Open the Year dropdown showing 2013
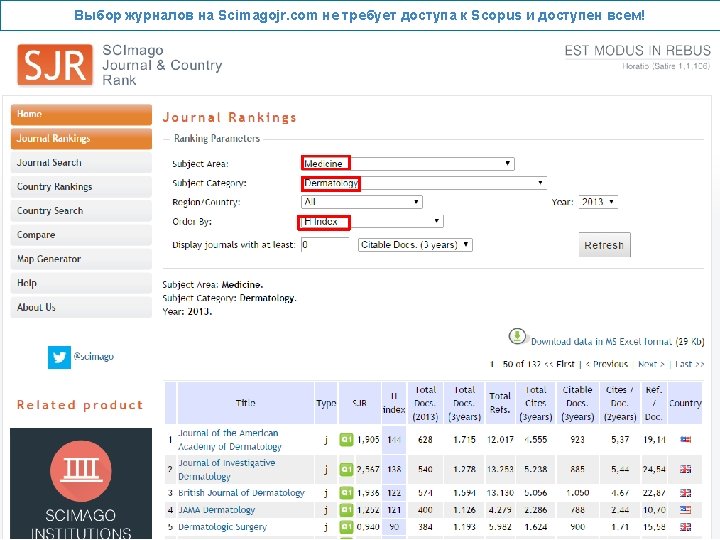Screen dimensions: 720x540 coord(598,202)
